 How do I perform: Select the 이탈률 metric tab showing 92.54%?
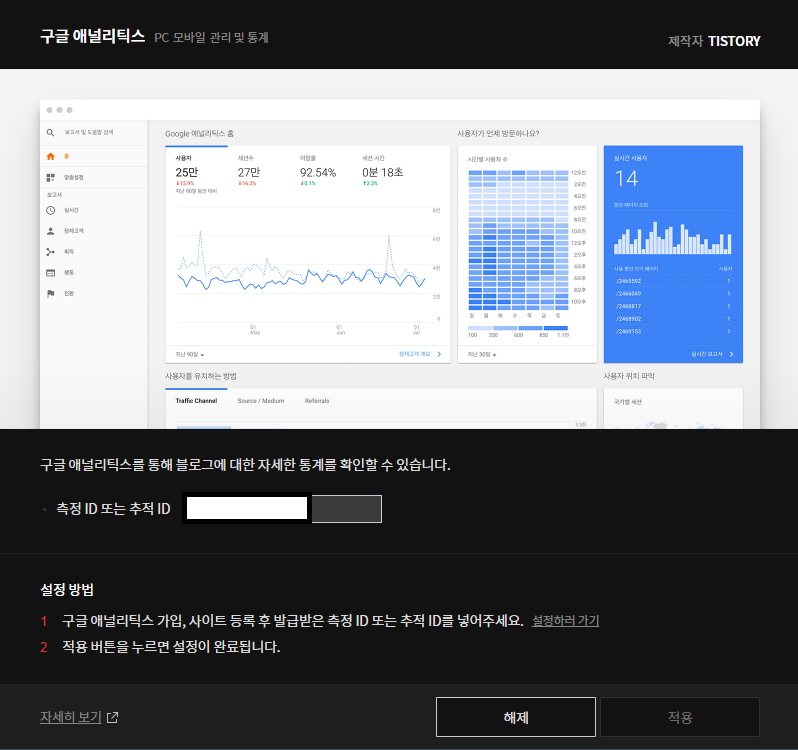point(320,172)
